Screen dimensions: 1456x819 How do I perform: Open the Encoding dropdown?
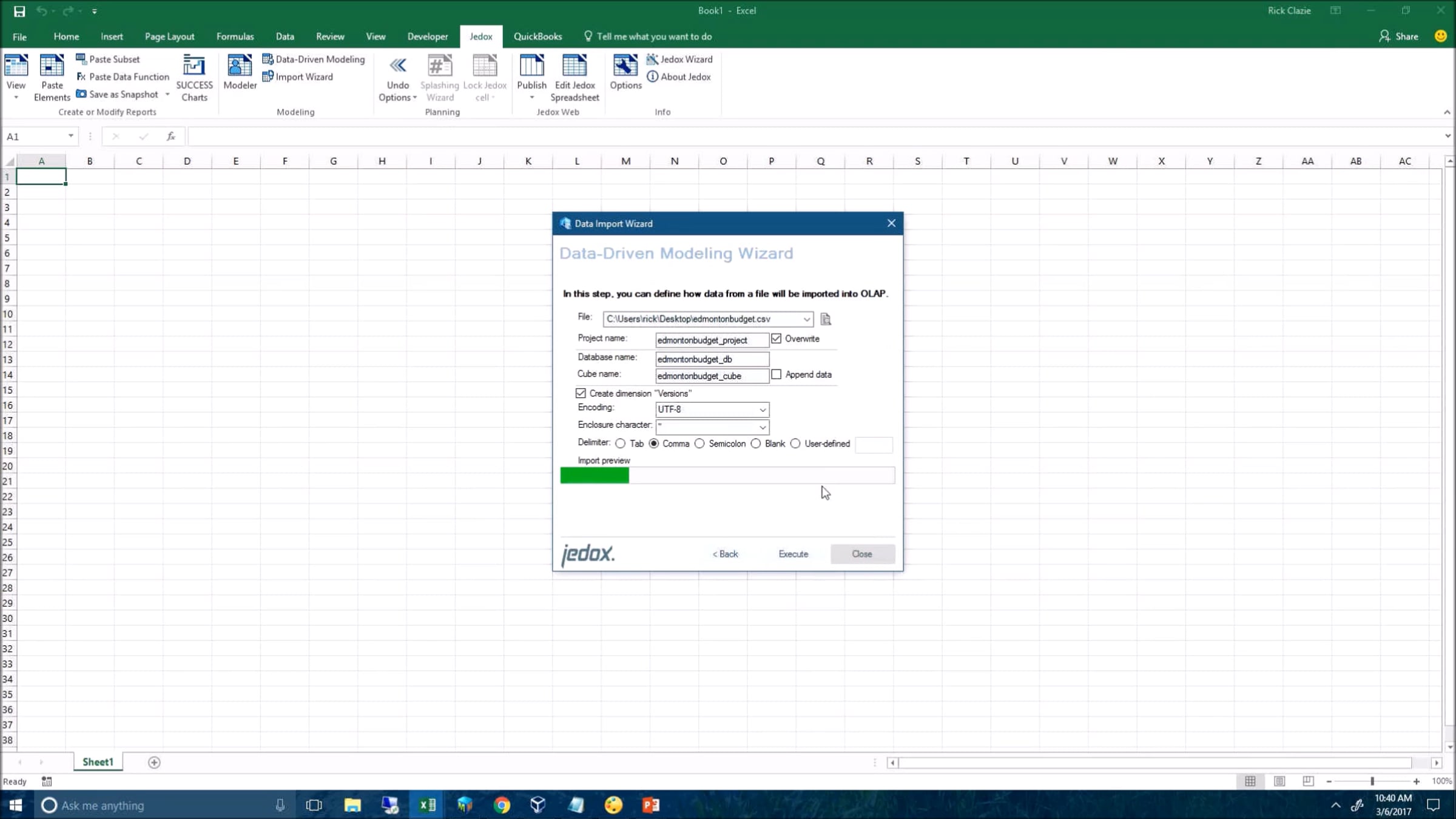pos(763,409)
